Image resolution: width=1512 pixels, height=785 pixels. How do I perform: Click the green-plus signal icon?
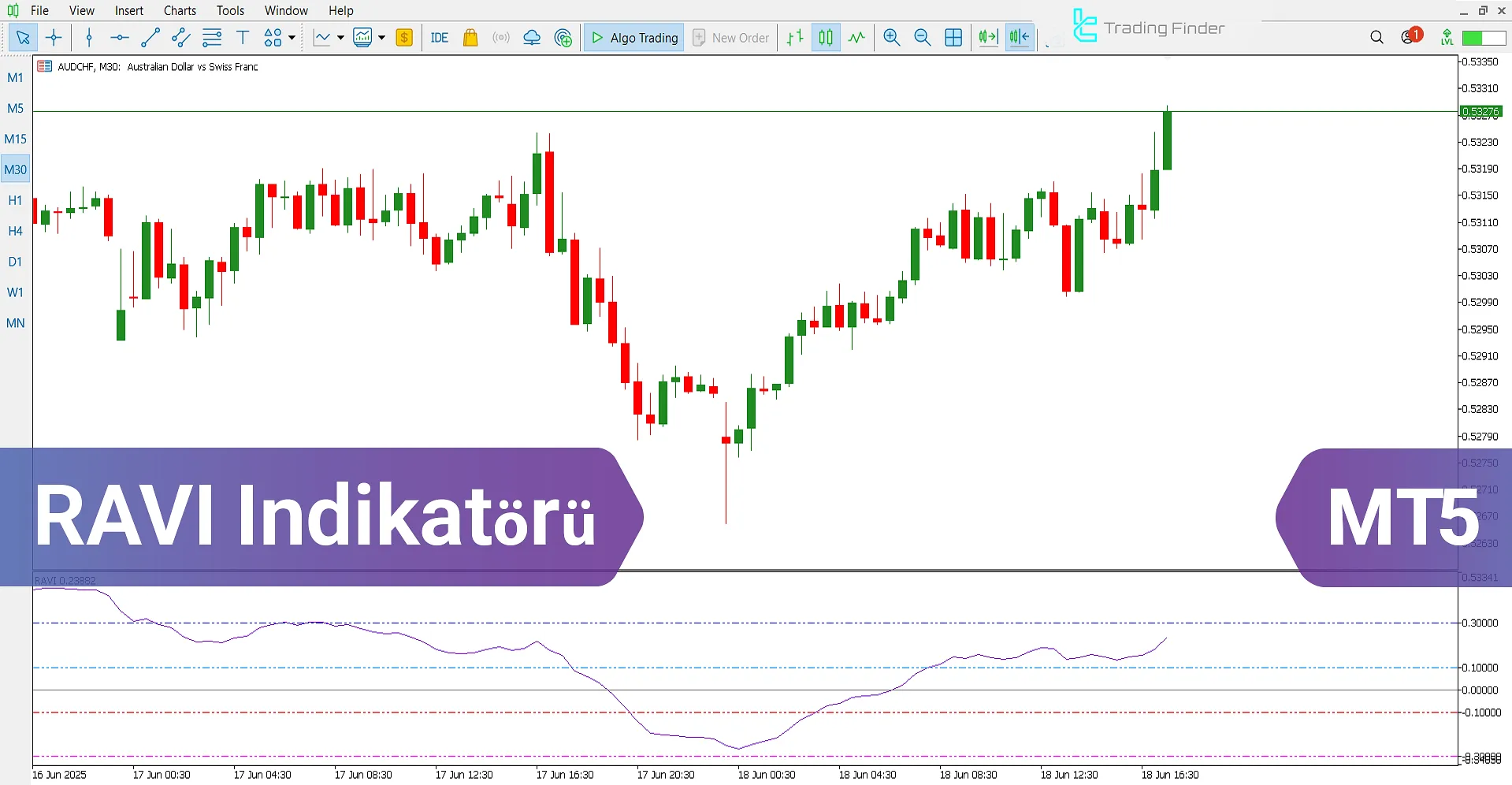point(563,38)
